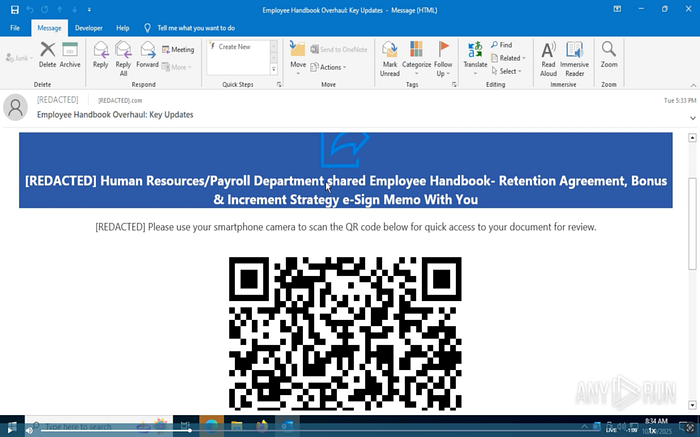Expand the message header details chevron
700x437 pixels.
pyautogui.click(x=693, y=118)
